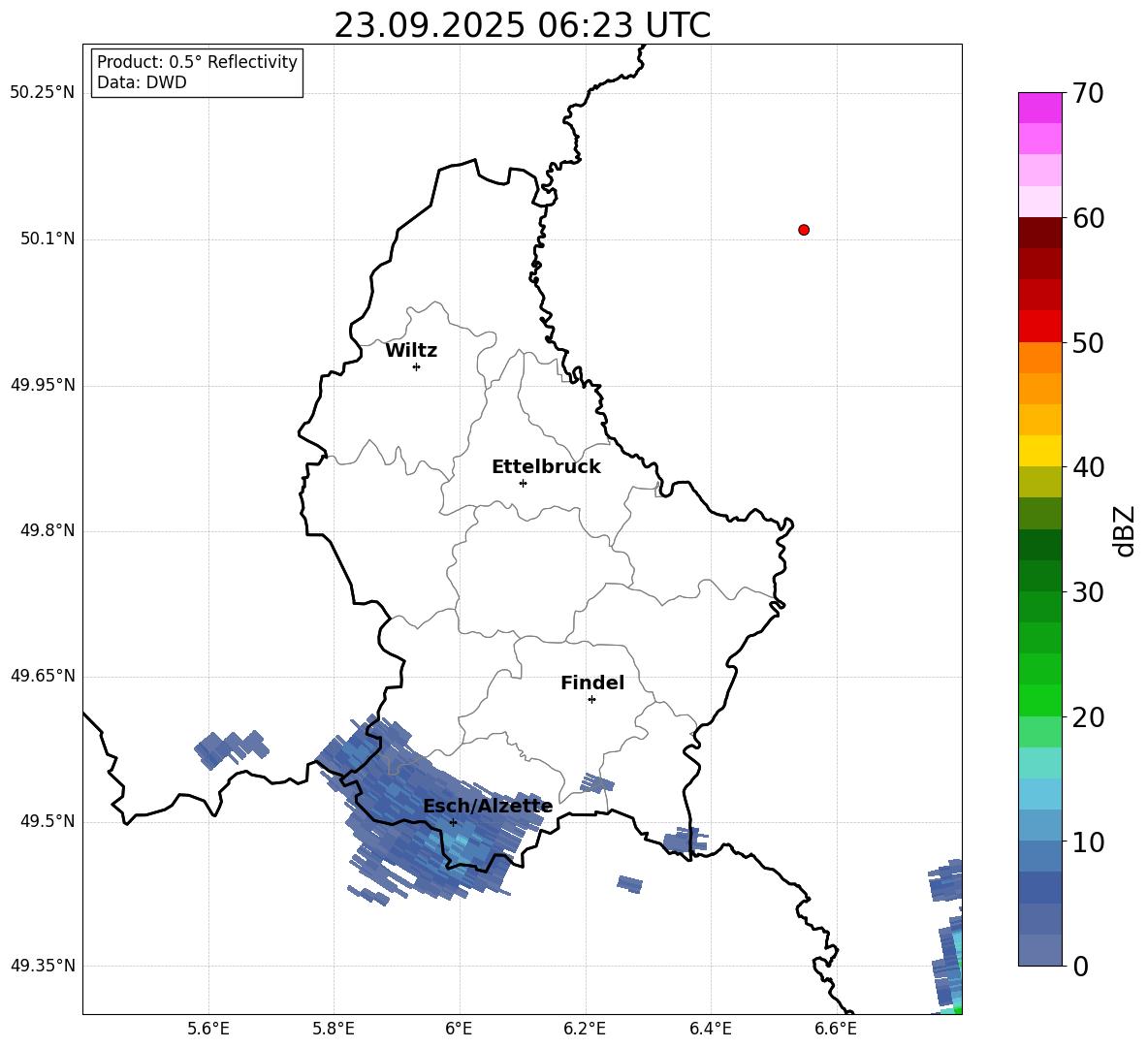Click the 0 tick on the colorbar

click(1080, 966)
